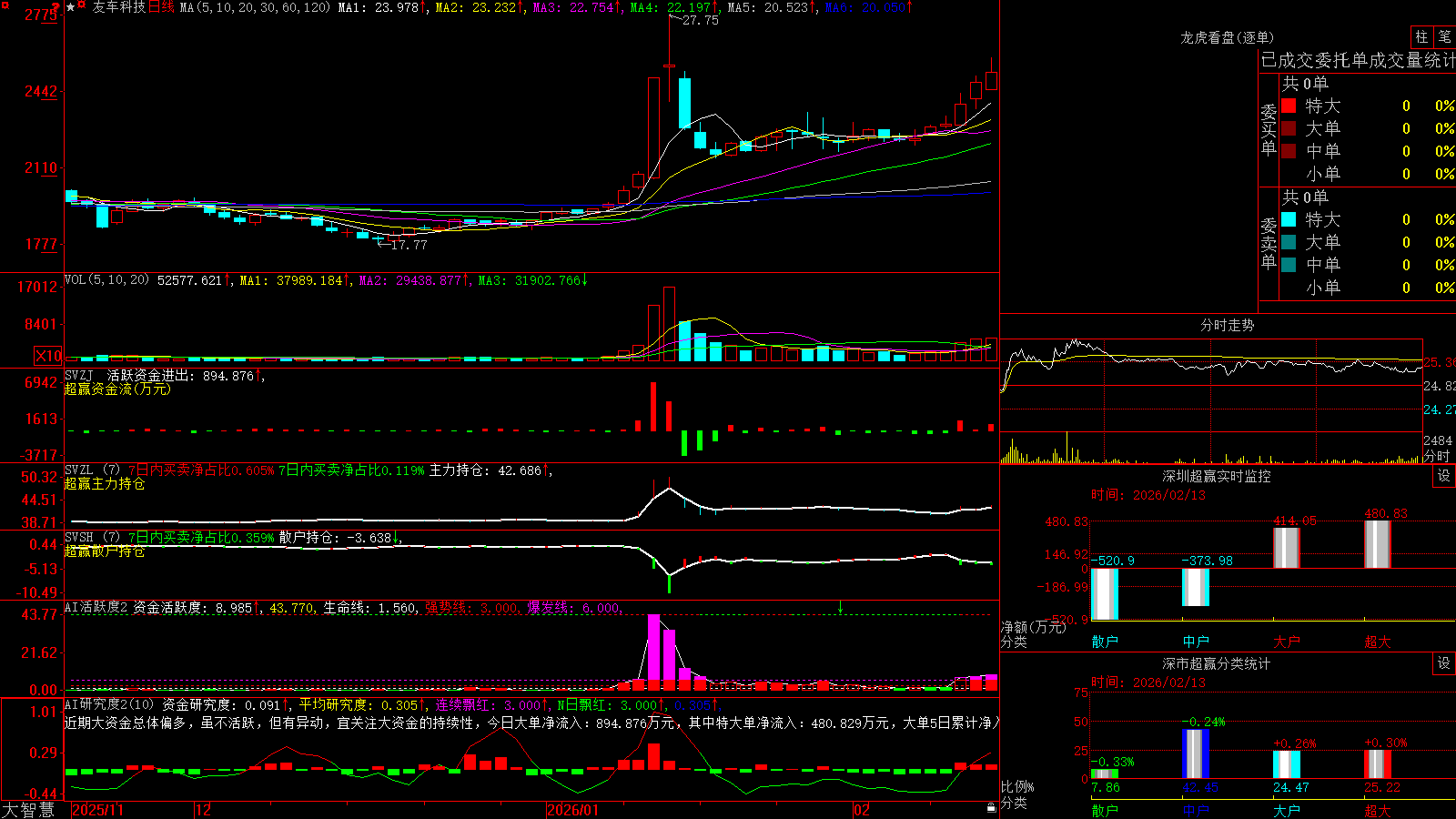Click the star icon beside 友车科技
The image size is (1456, 819).
pos(70,7)
